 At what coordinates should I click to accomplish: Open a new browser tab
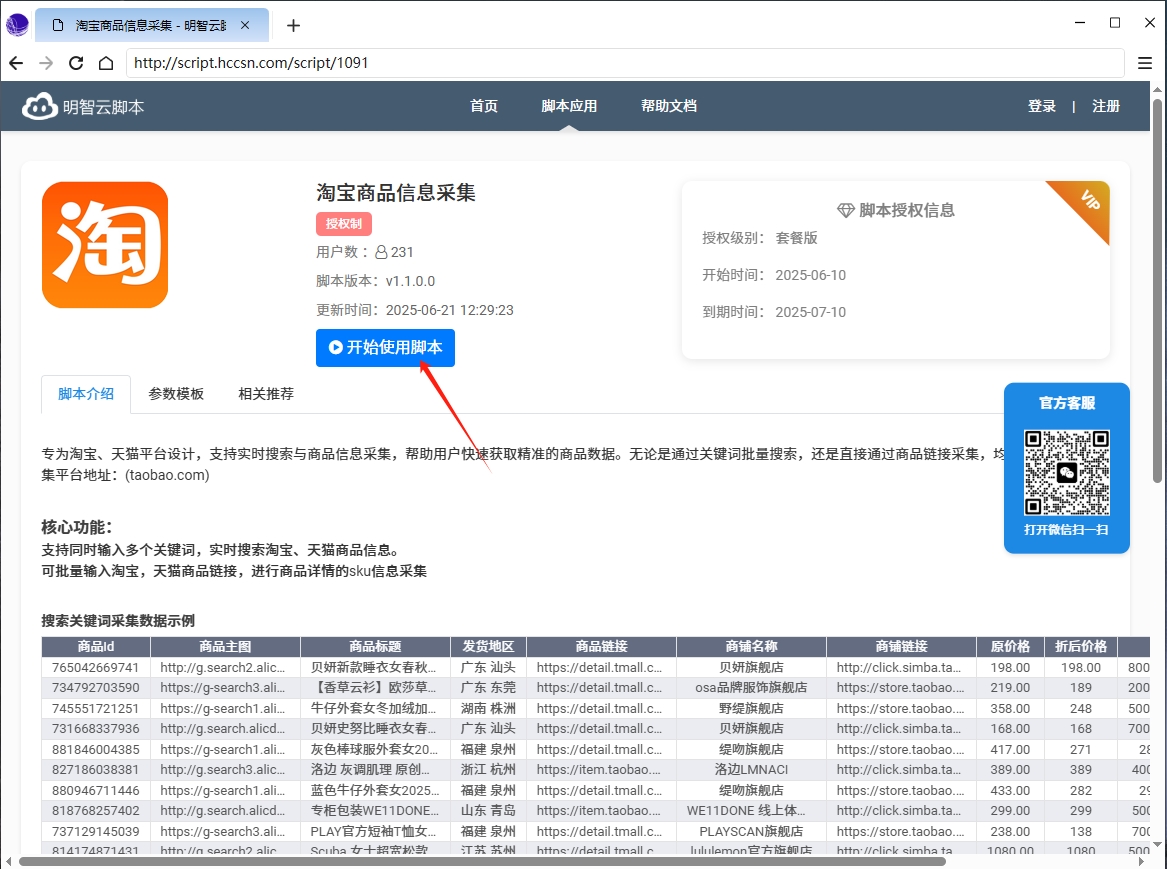[x=293, y=25]
